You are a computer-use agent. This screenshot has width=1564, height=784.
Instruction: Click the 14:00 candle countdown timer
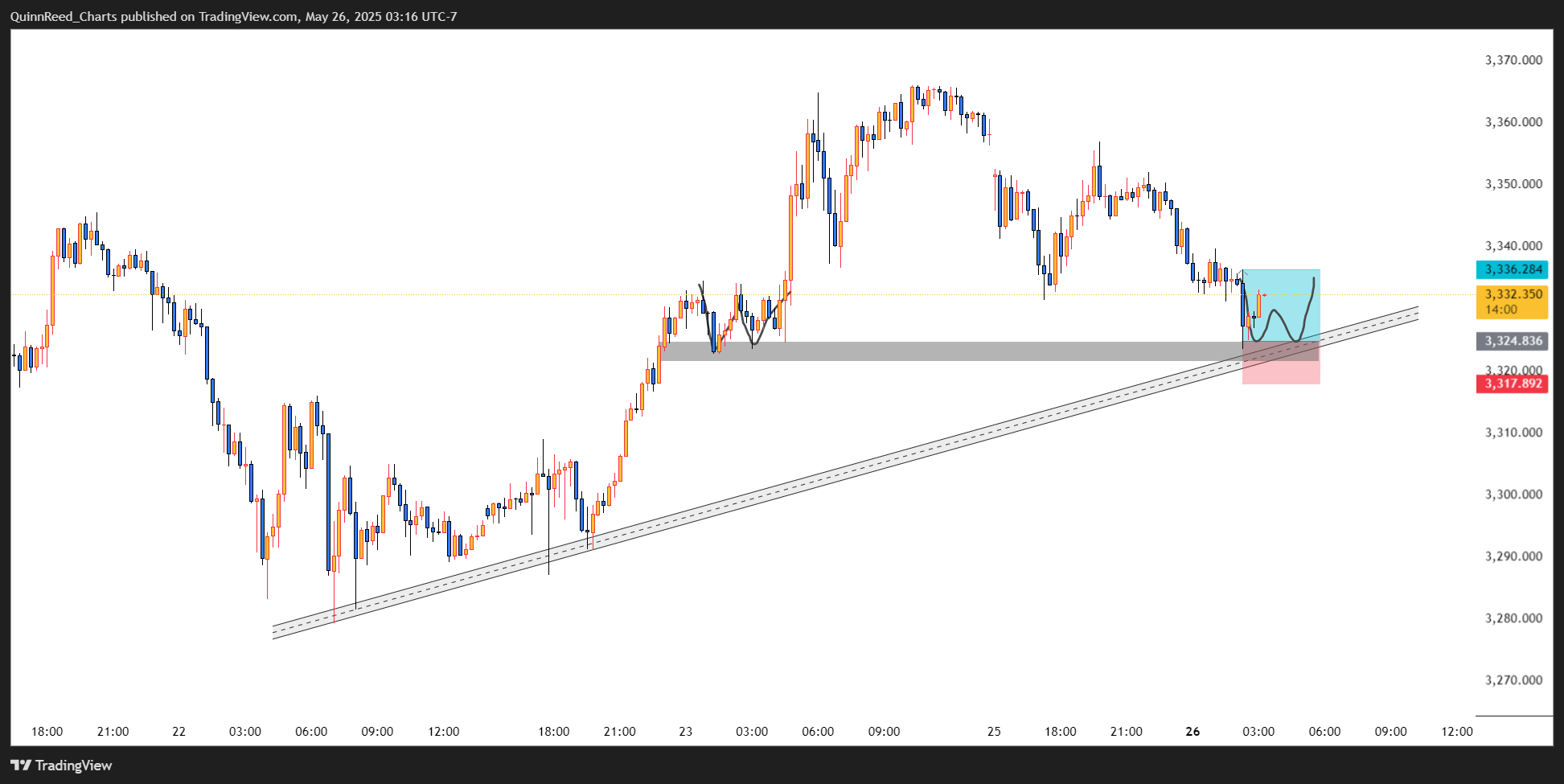point(1500,310)
